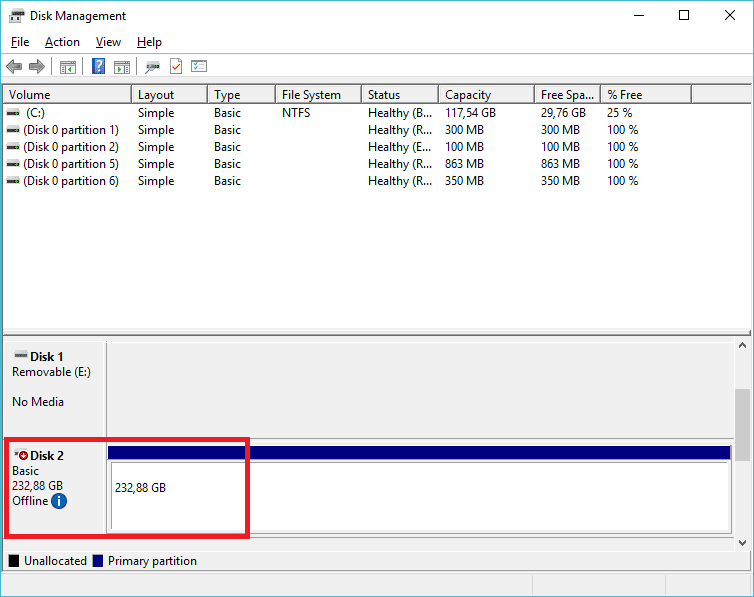Open the Help menu

pyautogui.click(x=149, y=42)
